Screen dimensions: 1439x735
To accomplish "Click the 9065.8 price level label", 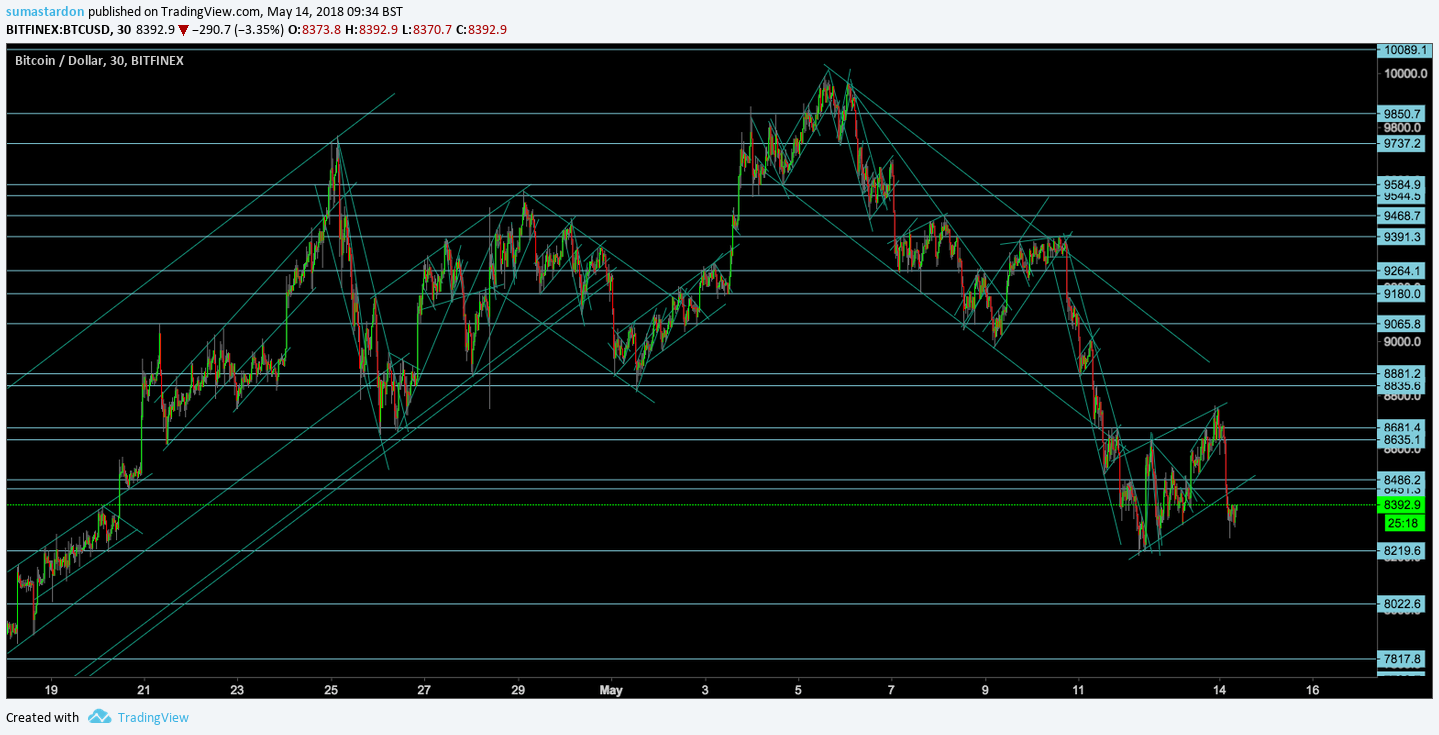I will [x=1402, y=324].
